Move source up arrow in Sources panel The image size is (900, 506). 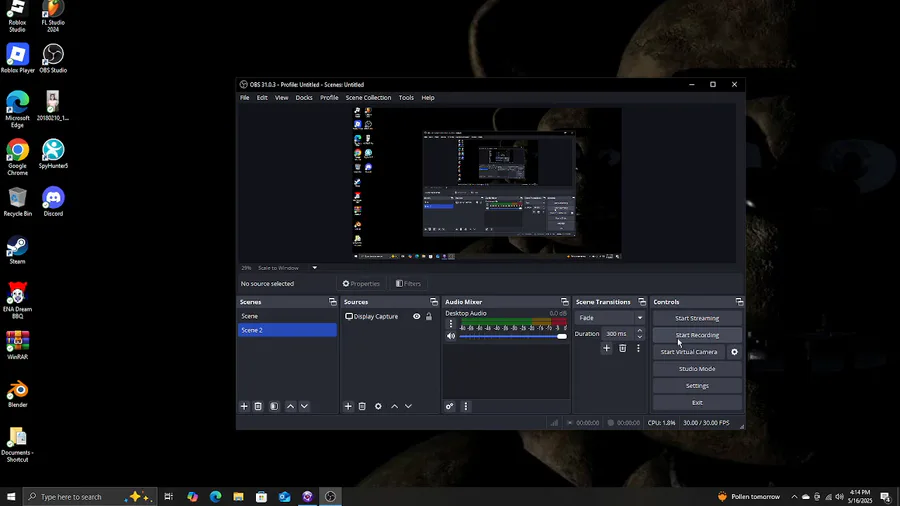(x=394, y=406)
